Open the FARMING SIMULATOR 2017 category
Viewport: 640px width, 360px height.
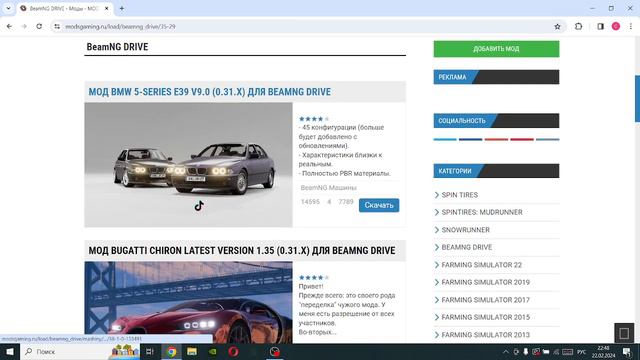(x=486, y=300)
